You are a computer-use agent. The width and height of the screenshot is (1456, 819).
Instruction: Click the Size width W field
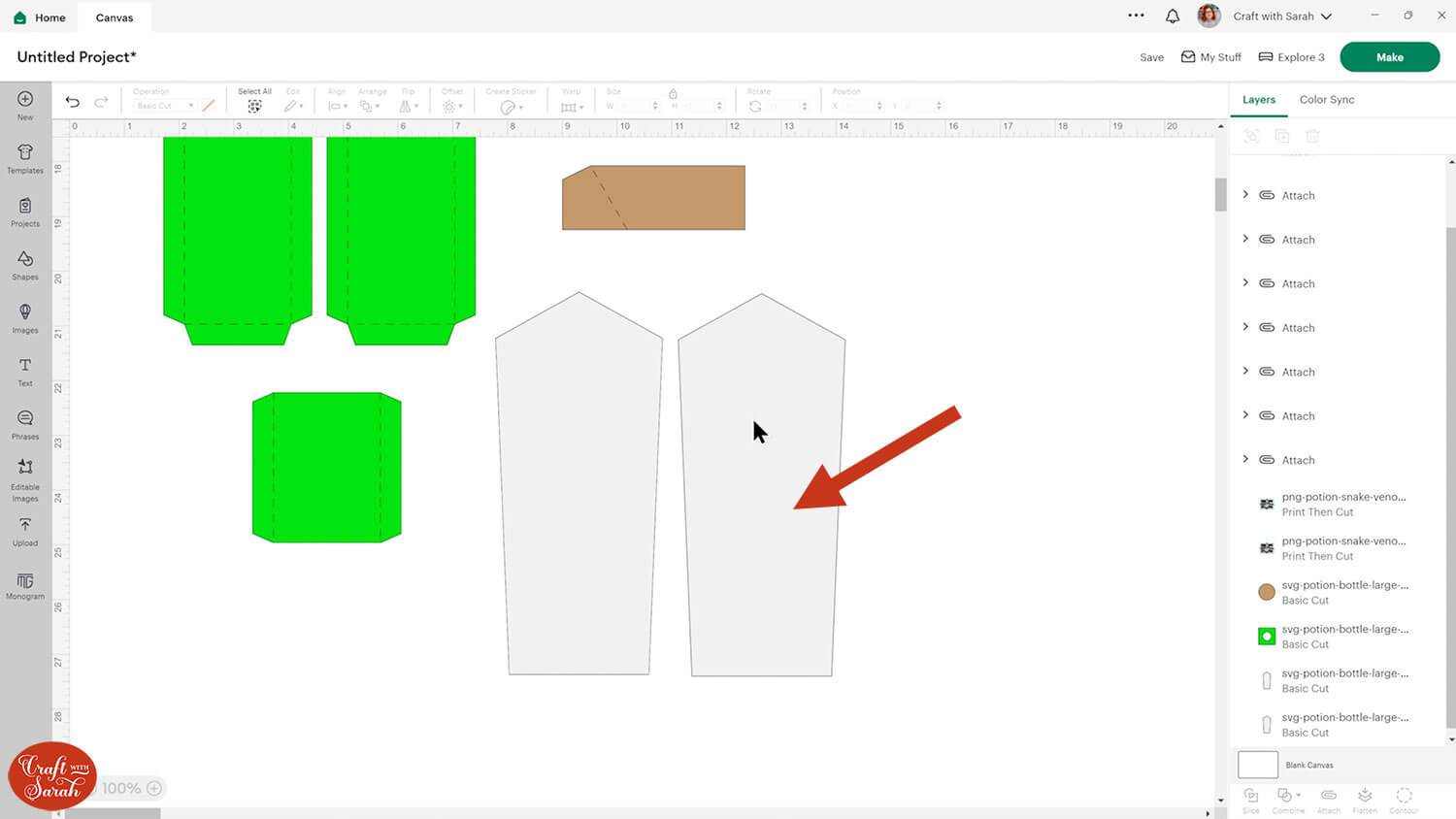pos(638,106)
